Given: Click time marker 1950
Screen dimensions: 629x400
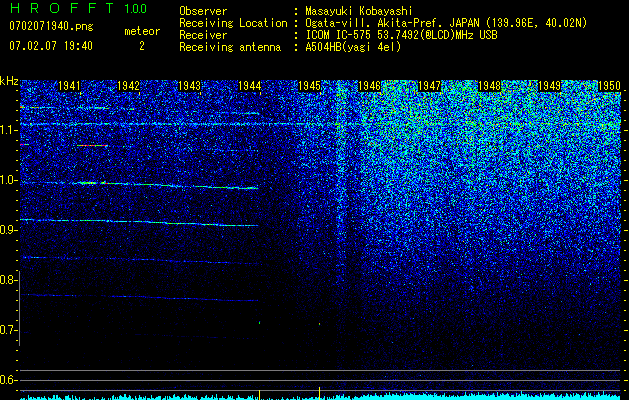Looking at the screenshot, I should point(609,86).
